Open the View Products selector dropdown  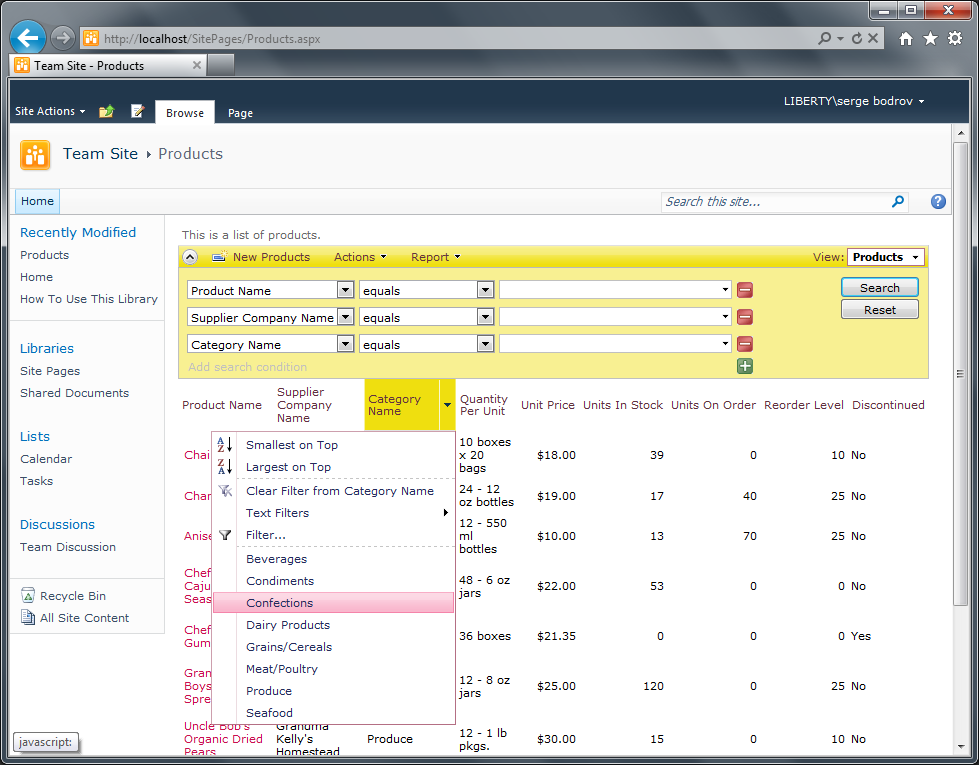tap(885, 257)
